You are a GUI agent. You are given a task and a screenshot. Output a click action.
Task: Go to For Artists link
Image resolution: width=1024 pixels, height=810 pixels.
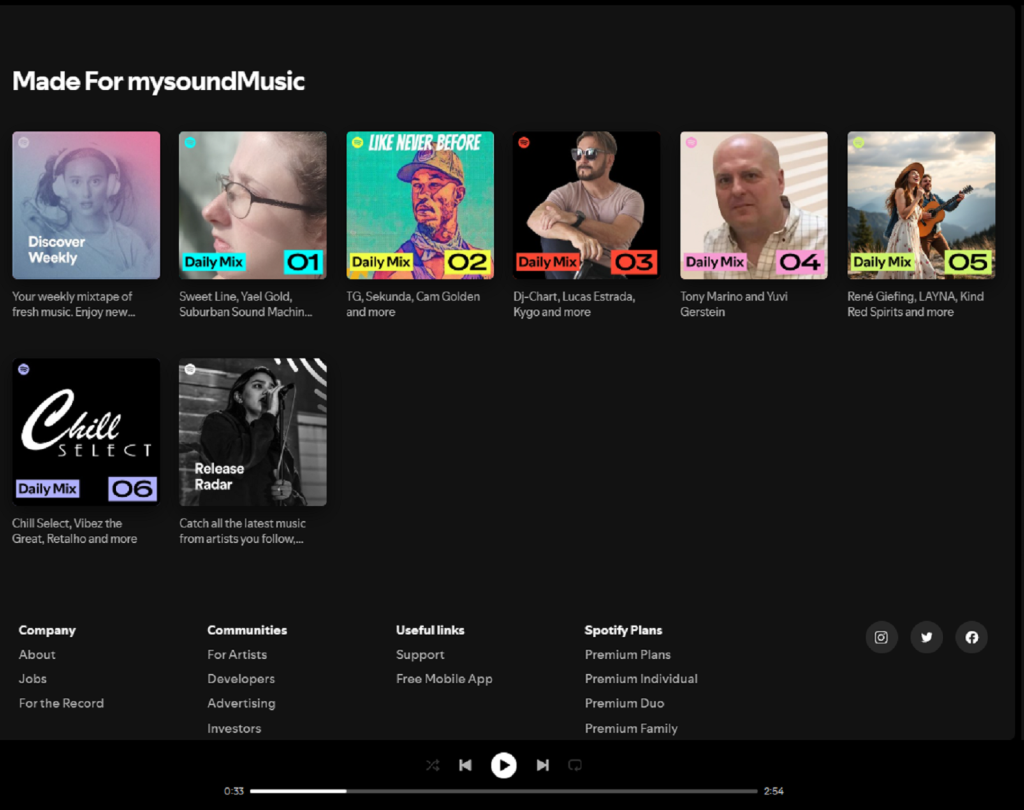237,655
